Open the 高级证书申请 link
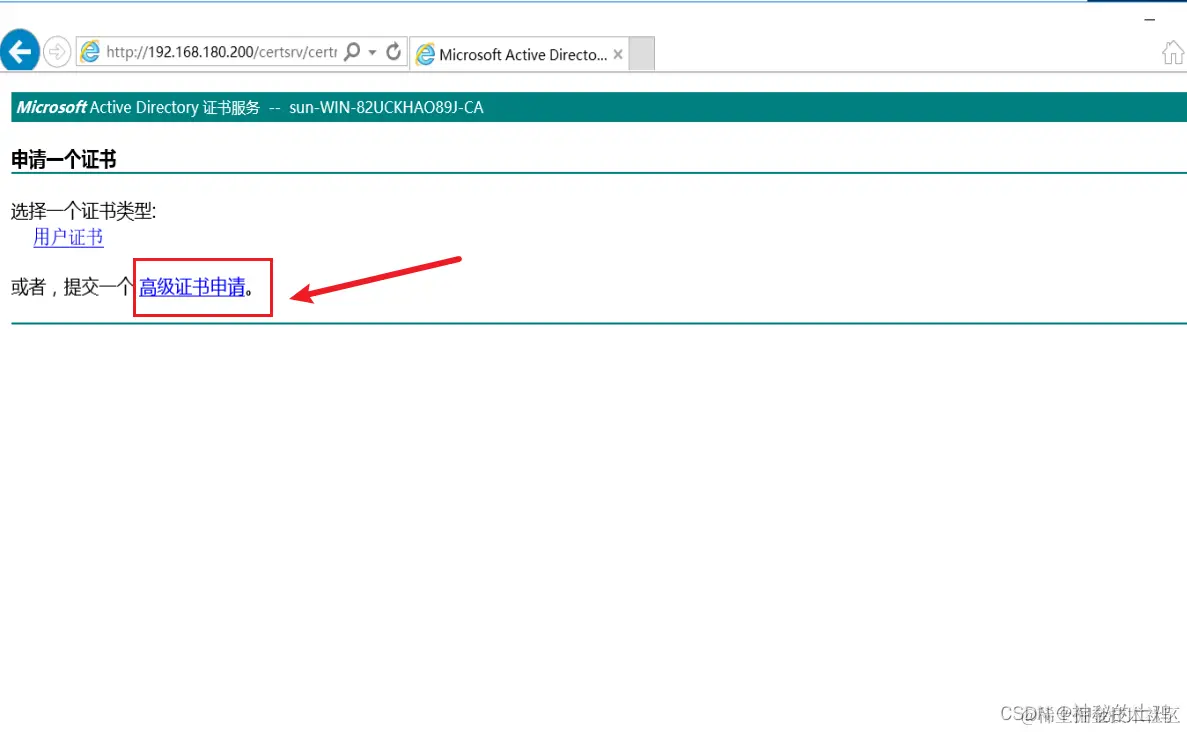The image size is (1187, 732). coord(192,287)
